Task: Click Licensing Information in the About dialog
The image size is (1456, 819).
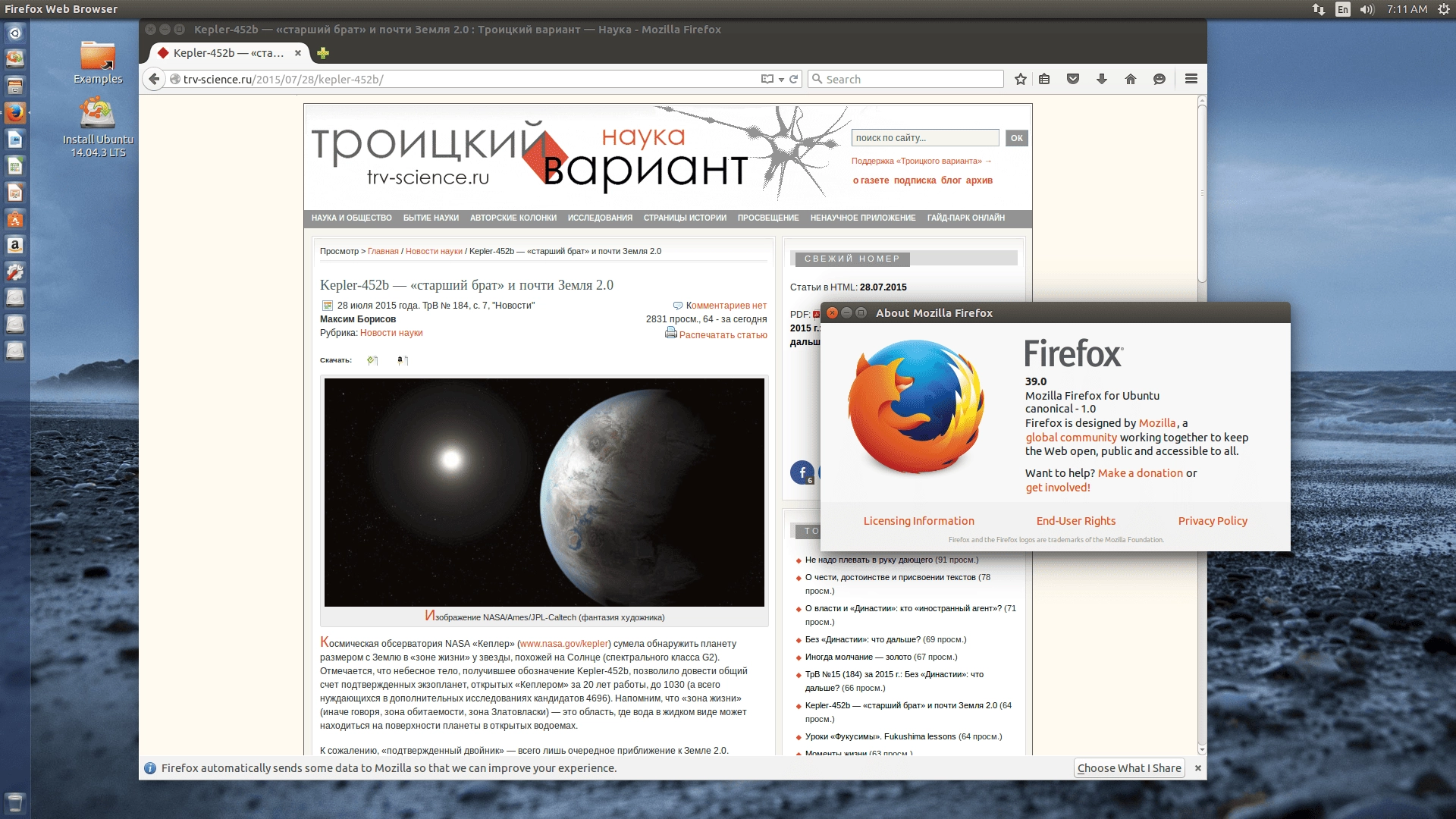Action: pyautogui.click(x=918, y=521)
